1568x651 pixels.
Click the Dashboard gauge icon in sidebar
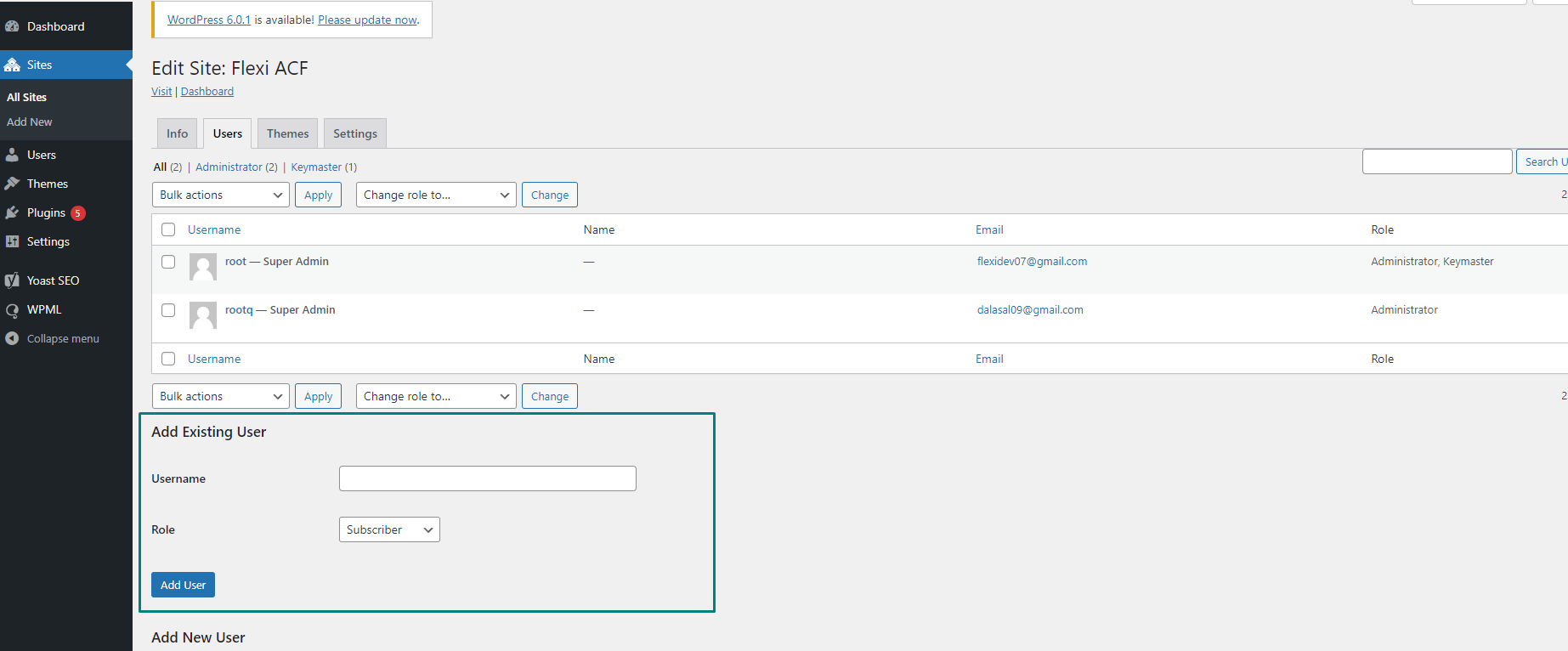tap(12, 26)
